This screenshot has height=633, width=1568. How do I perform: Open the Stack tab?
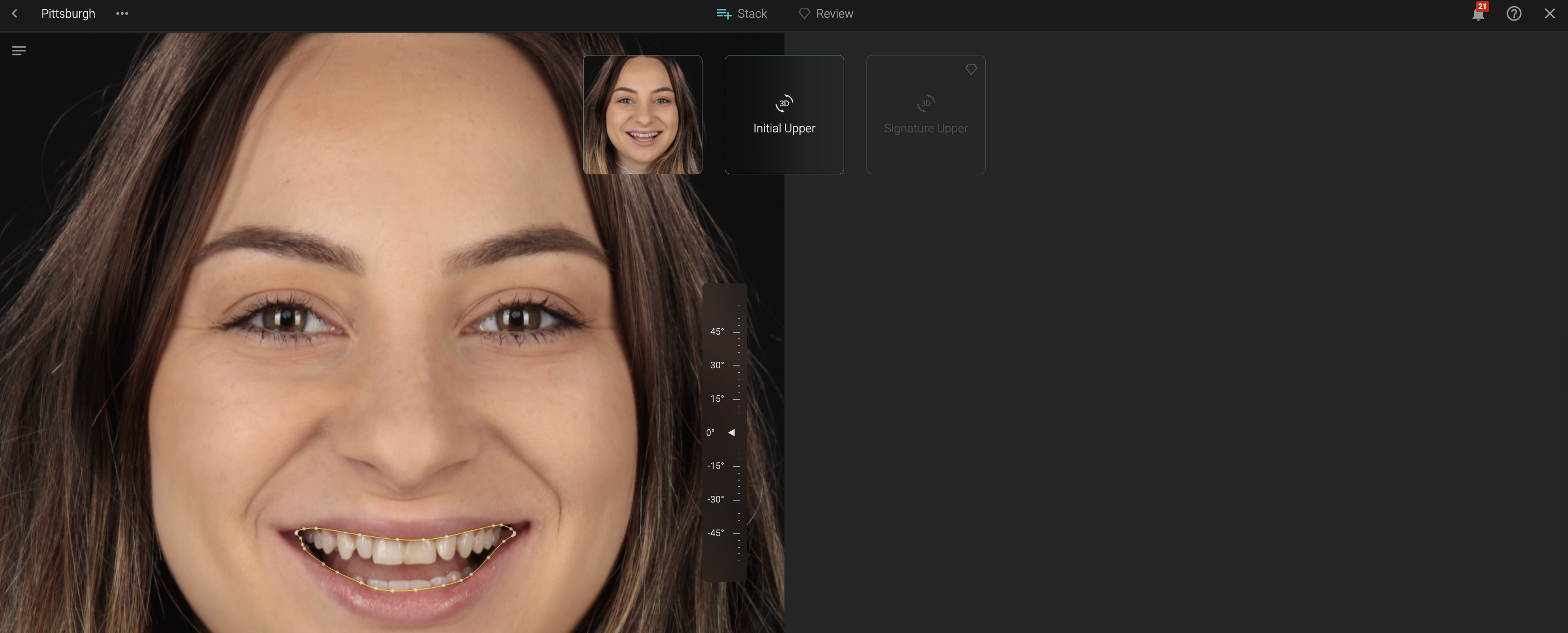coord(742,14)
